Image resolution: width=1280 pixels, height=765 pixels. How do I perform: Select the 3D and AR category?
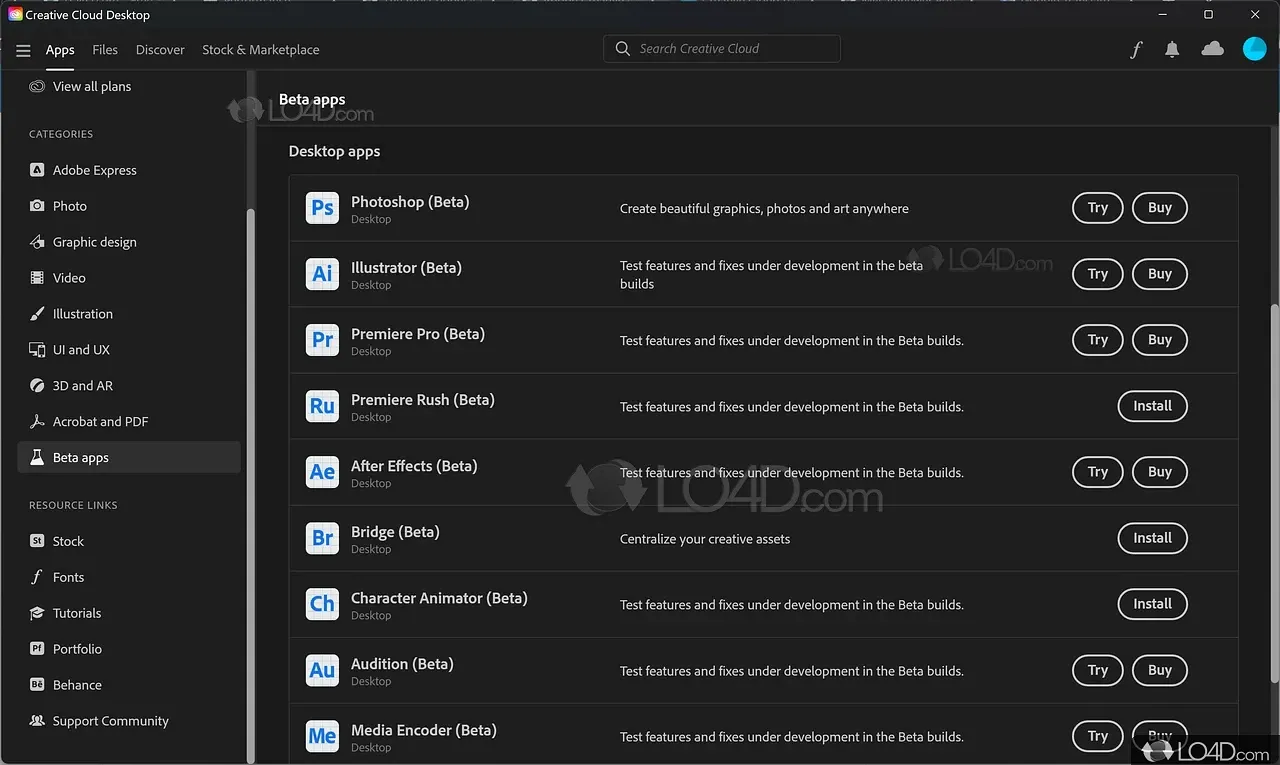pos(129,386)
